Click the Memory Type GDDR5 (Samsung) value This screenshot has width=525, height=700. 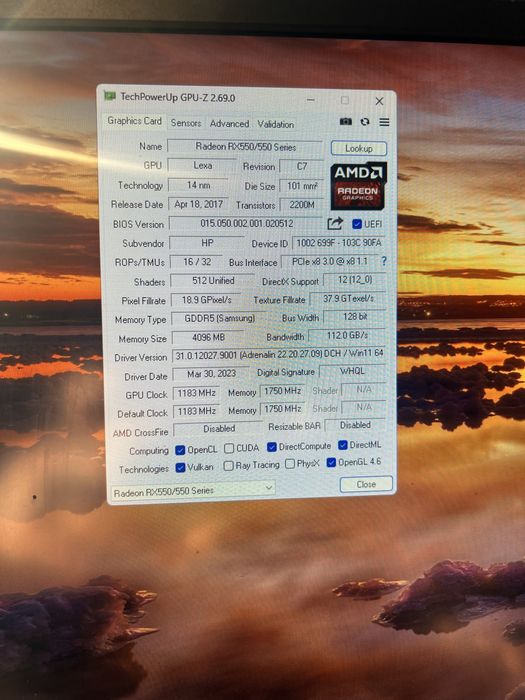click(220, 318)
